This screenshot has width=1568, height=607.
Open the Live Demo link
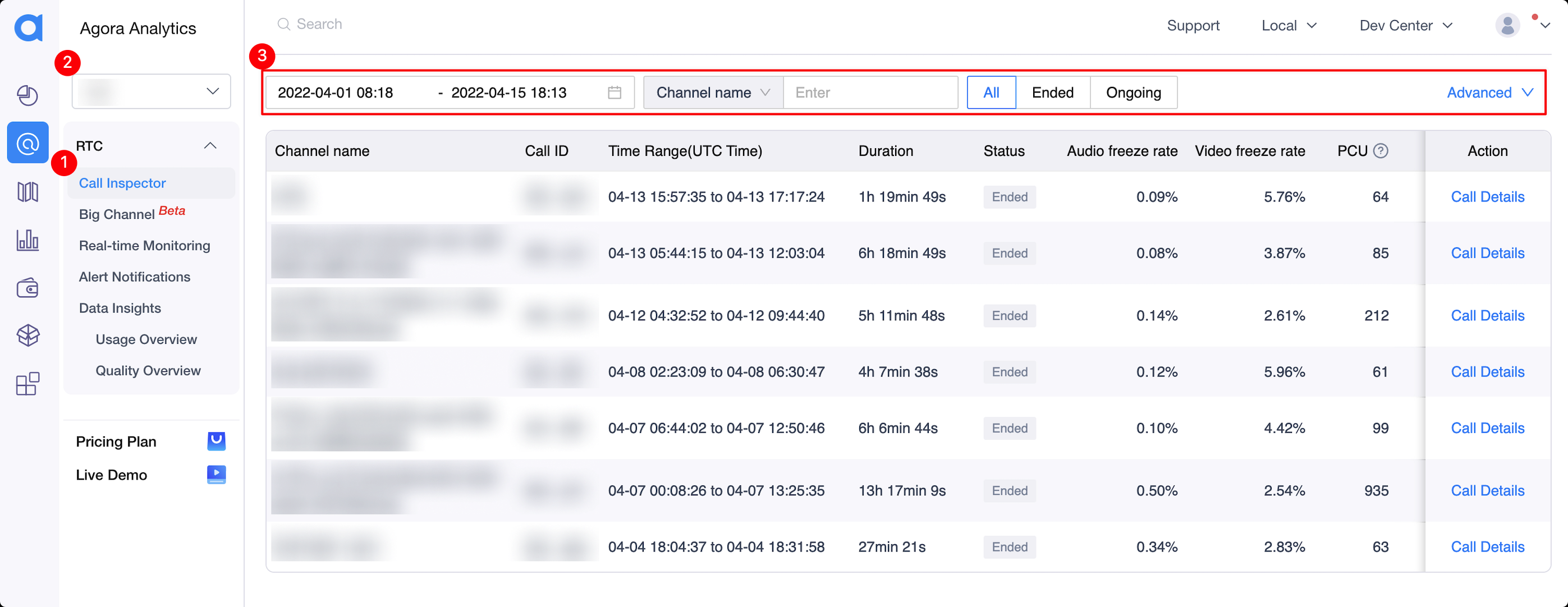(x=111, y=475)
